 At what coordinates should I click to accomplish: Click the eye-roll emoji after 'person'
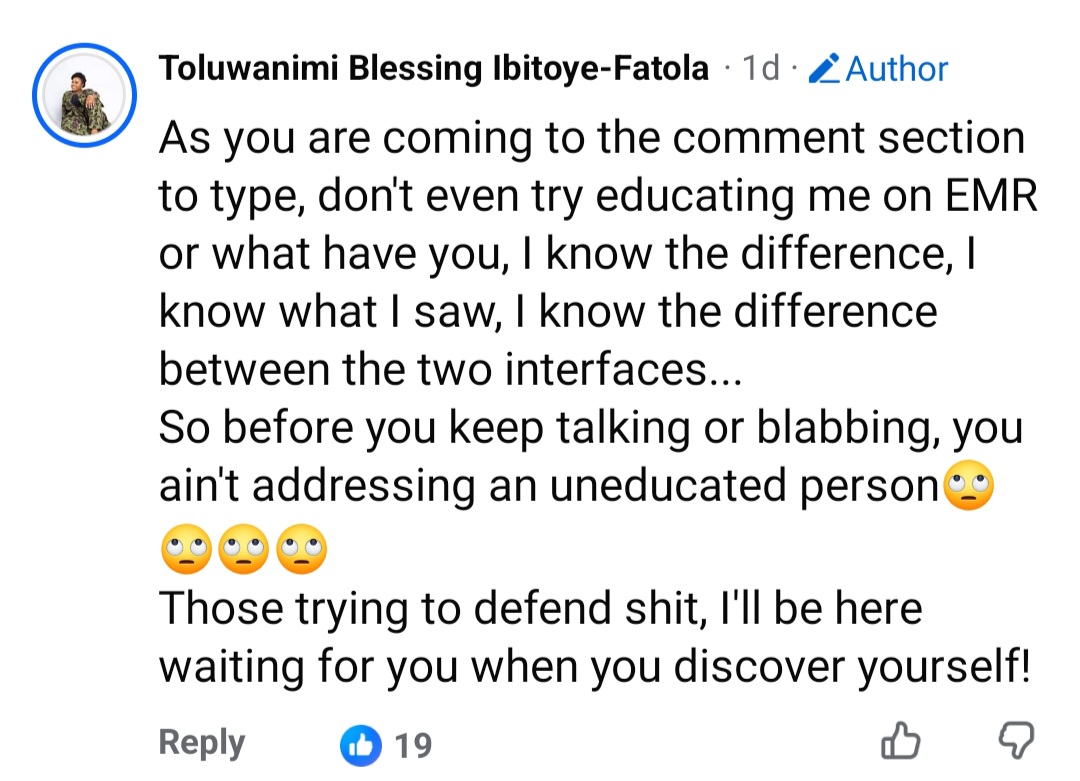(969, 485)
